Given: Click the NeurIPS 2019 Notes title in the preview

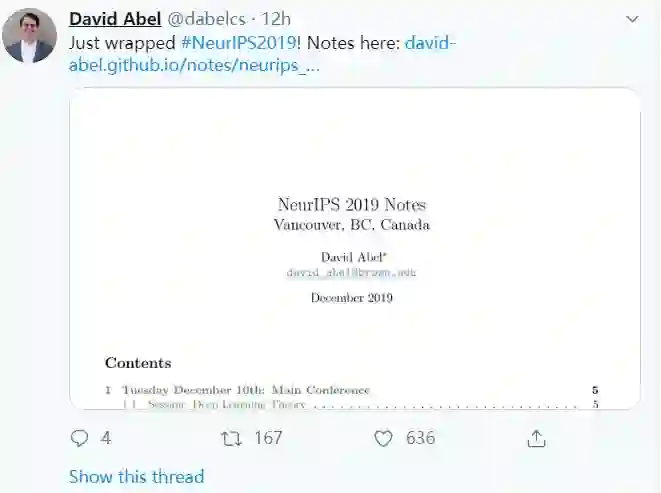Looking at the screenshot, I should [x=352, y=205].
